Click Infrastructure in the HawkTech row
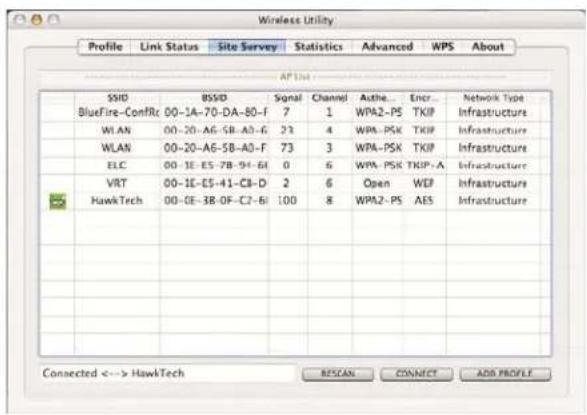The height and width of the screenshot is (415, 587). click(493, 201)
